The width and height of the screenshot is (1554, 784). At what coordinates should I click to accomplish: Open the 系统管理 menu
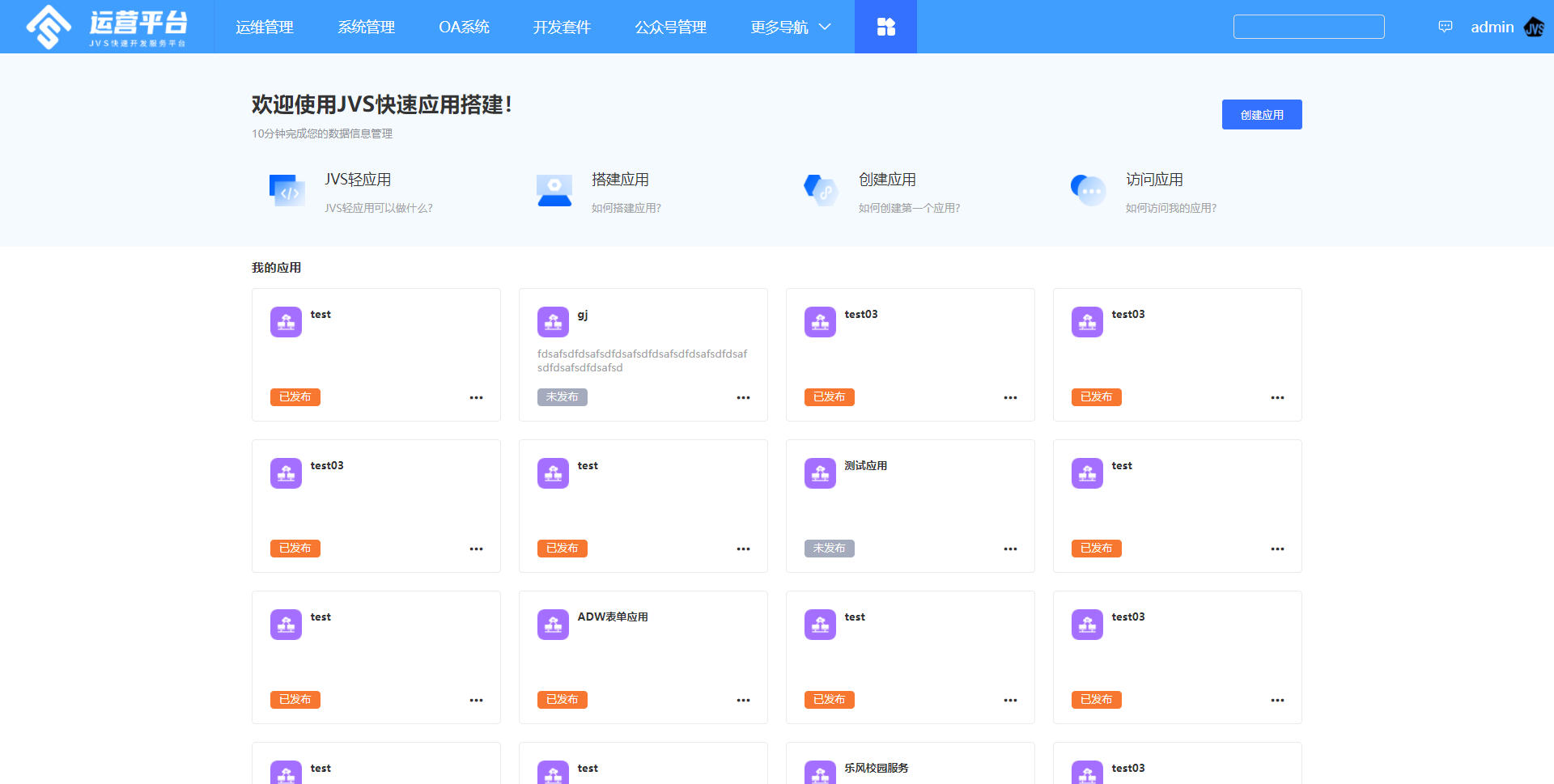point(366,27)
